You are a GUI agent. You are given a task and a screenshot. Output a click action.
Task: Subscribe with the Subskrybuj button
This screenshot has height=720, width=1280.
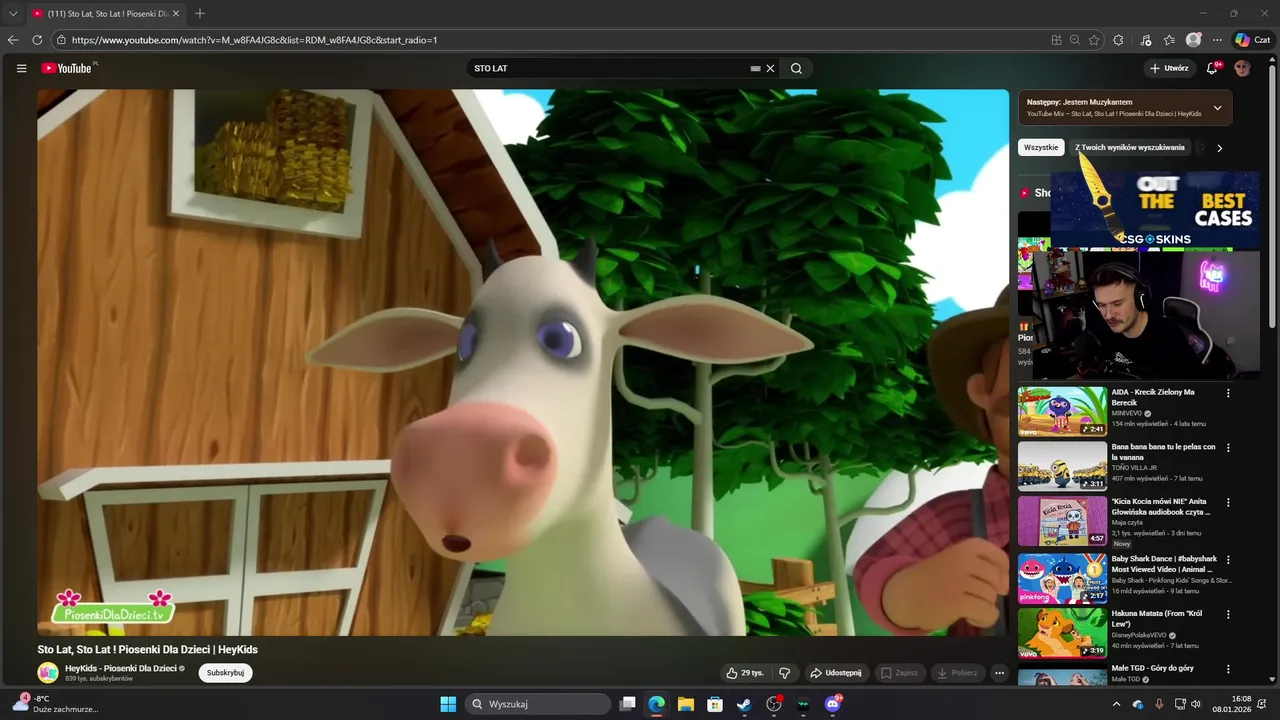[225, 673]
